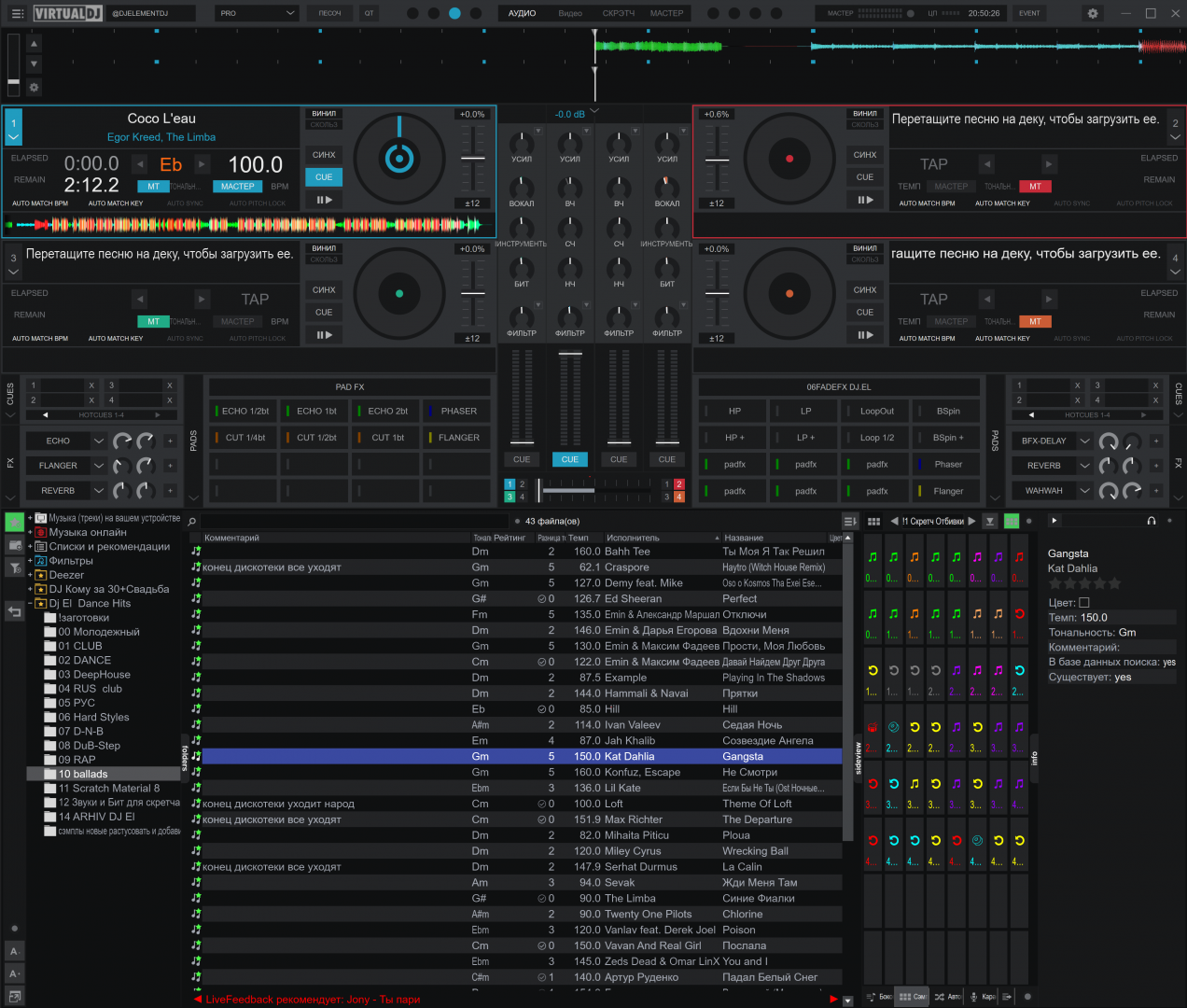This screenshot has height=1008, width=1187.
Task: Click the bottom font size A icon
Action: point(15,973)
